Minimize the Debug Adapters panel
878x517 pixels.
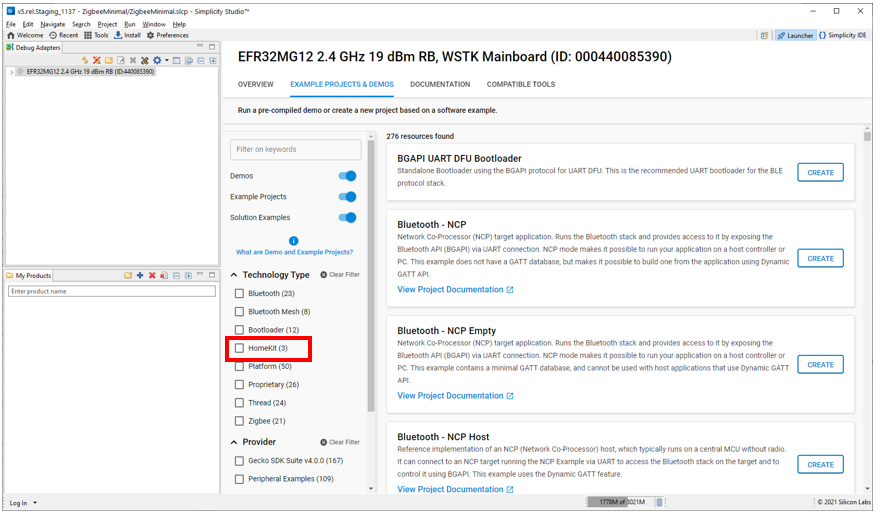tap(200, 47)
